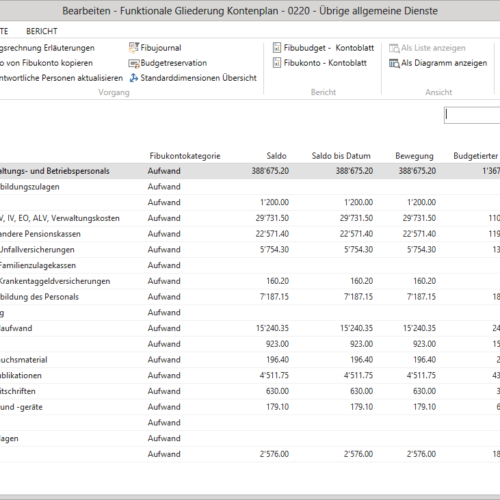Click Aufwand in Familienzulagekassen row

click(164, 265)
